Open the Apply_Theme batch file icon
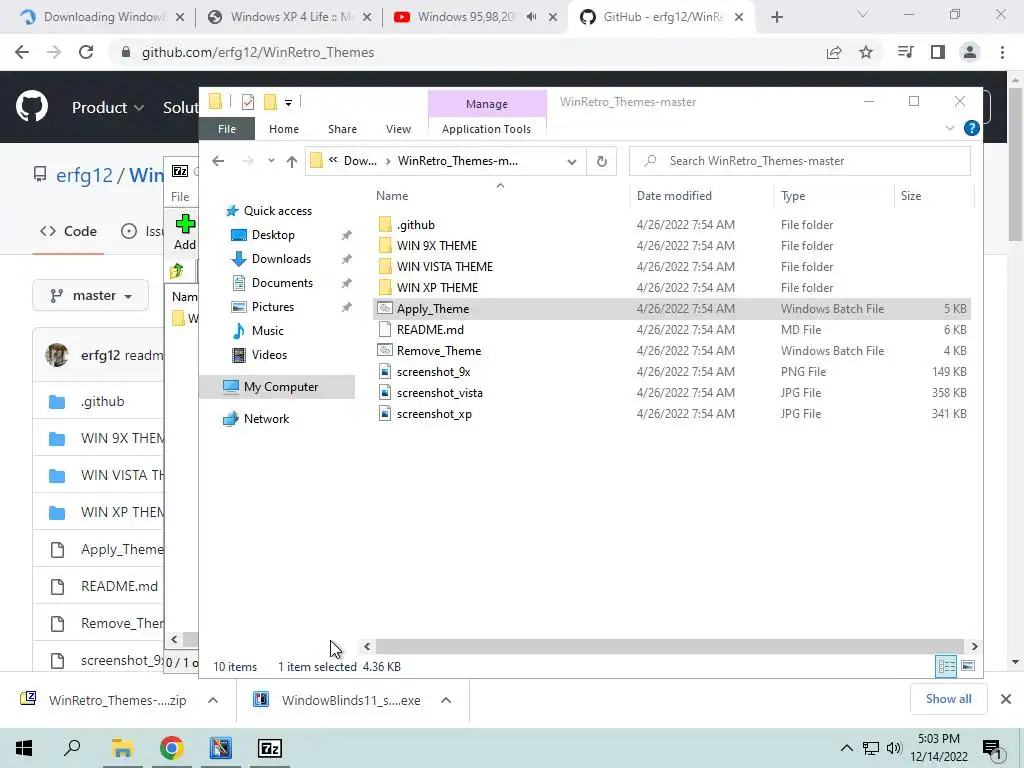Viewport: 1024px width, 768px height. tap(385, 308)
